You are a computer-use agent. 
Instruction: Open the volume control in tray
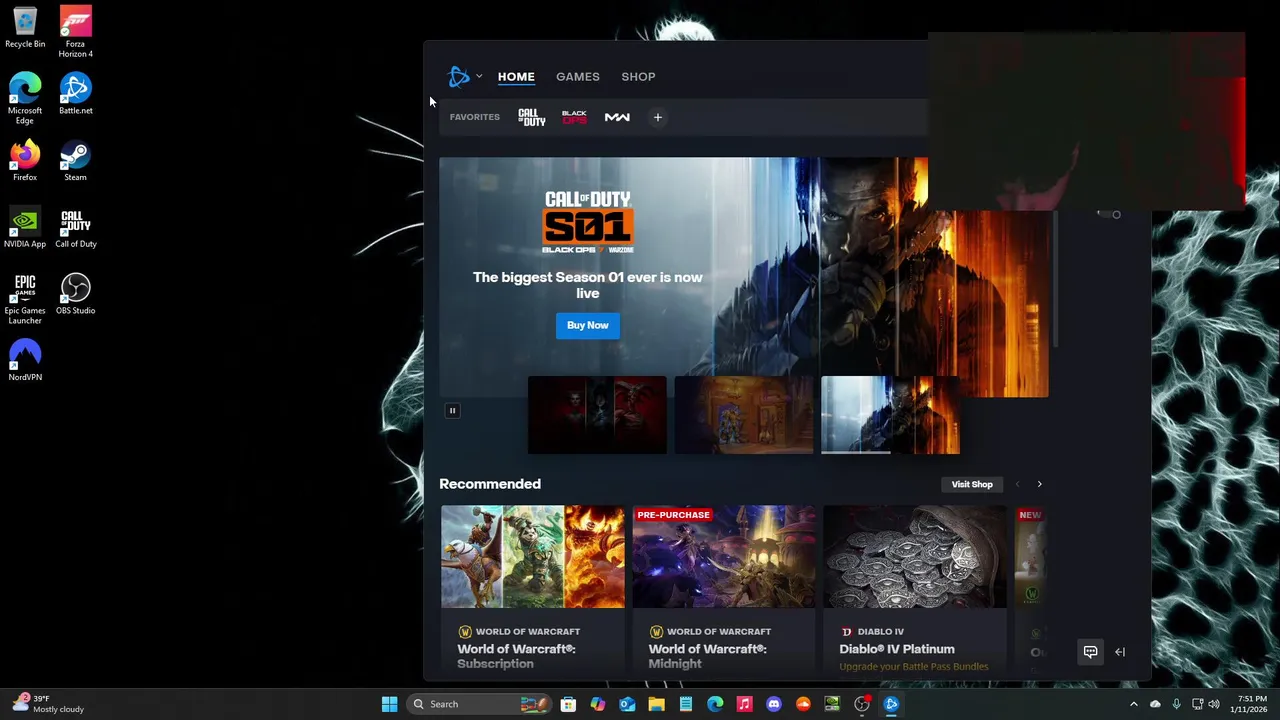(1214, 704)
